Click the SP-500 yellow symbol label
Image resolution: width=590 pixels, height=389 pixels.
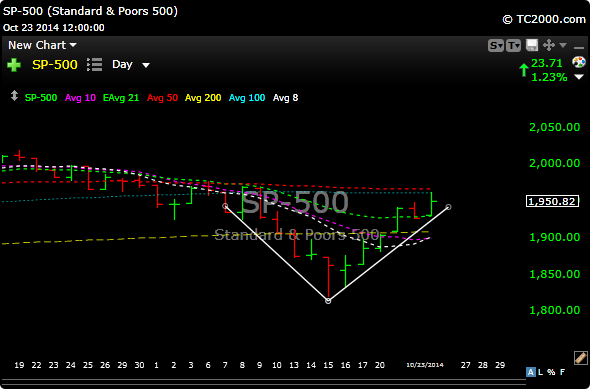[55, 65]
